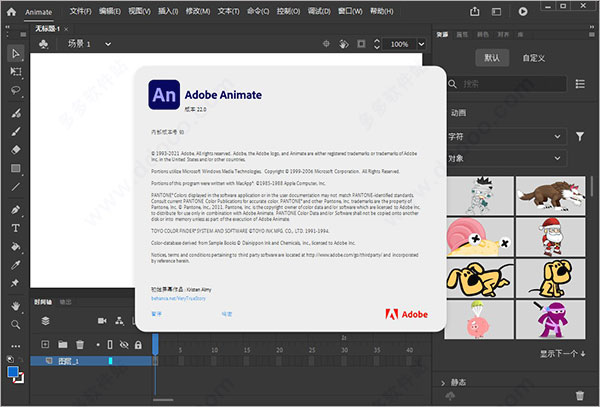Screen dimensions: 600x407
Task: Open the behance.net link in About dialog
Action: tap(178, 298)
